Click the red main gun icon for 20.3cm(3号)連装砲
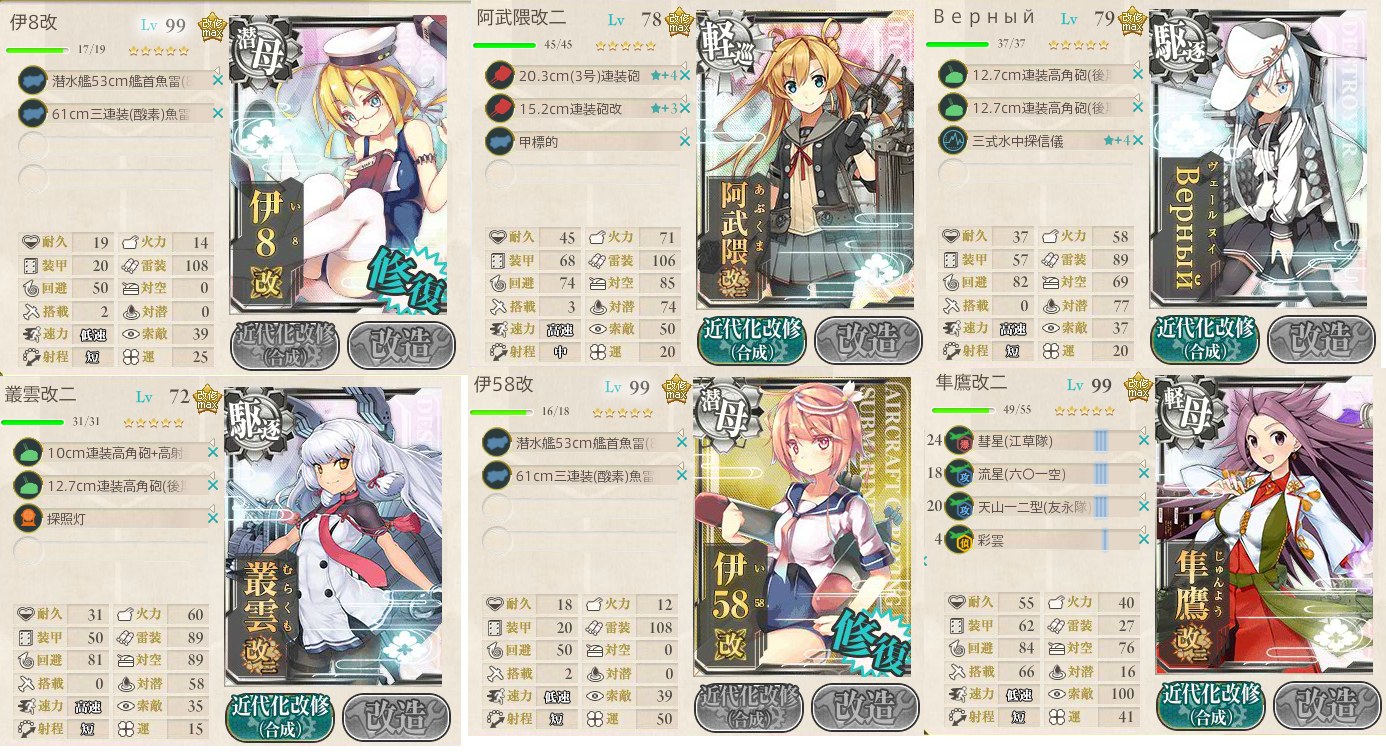Screen dimensions: 1386x752 point(499,75)
